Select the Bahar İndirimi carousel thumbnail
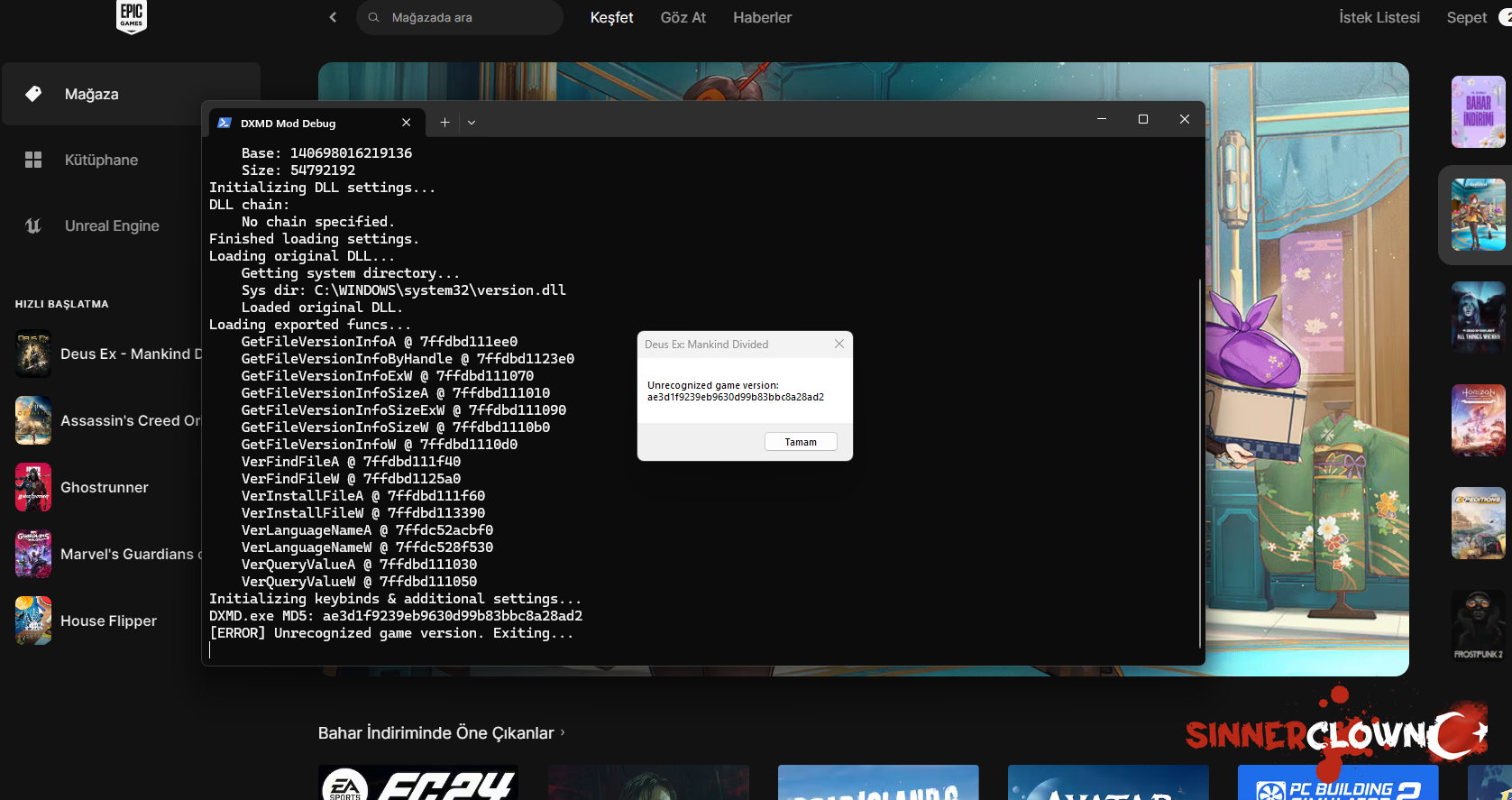Screen dimensions: 1512x800 pyautogui.click(x=1479, y=112)
